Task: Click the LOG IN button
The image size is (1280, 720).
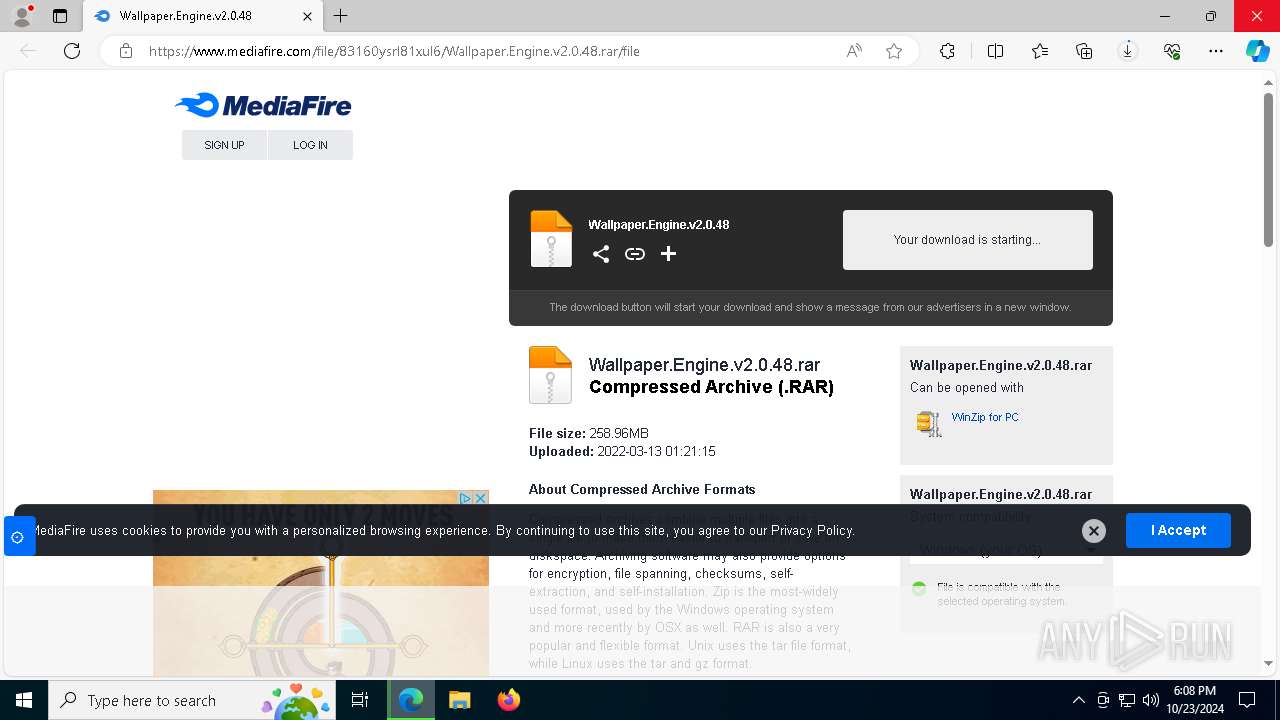Action: (x=310, y=145)
